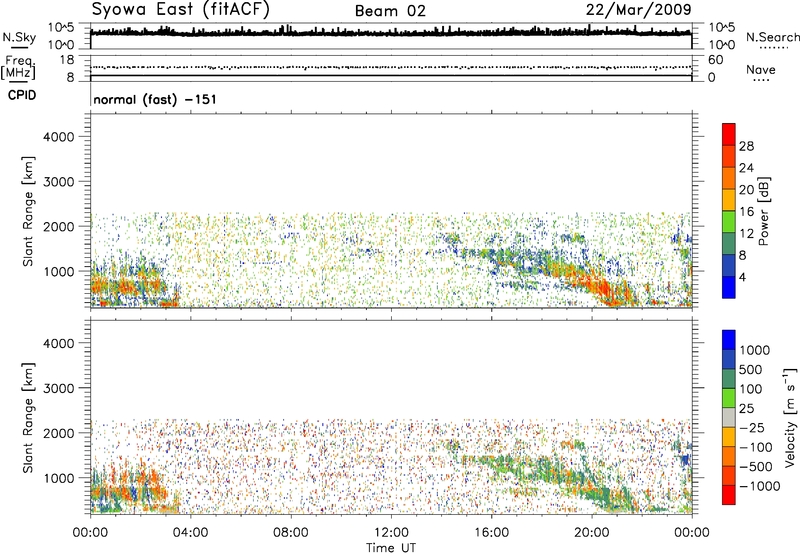Select the "08:00" time axis label
Screen dimensions: 800x554
tap(291, 533)
